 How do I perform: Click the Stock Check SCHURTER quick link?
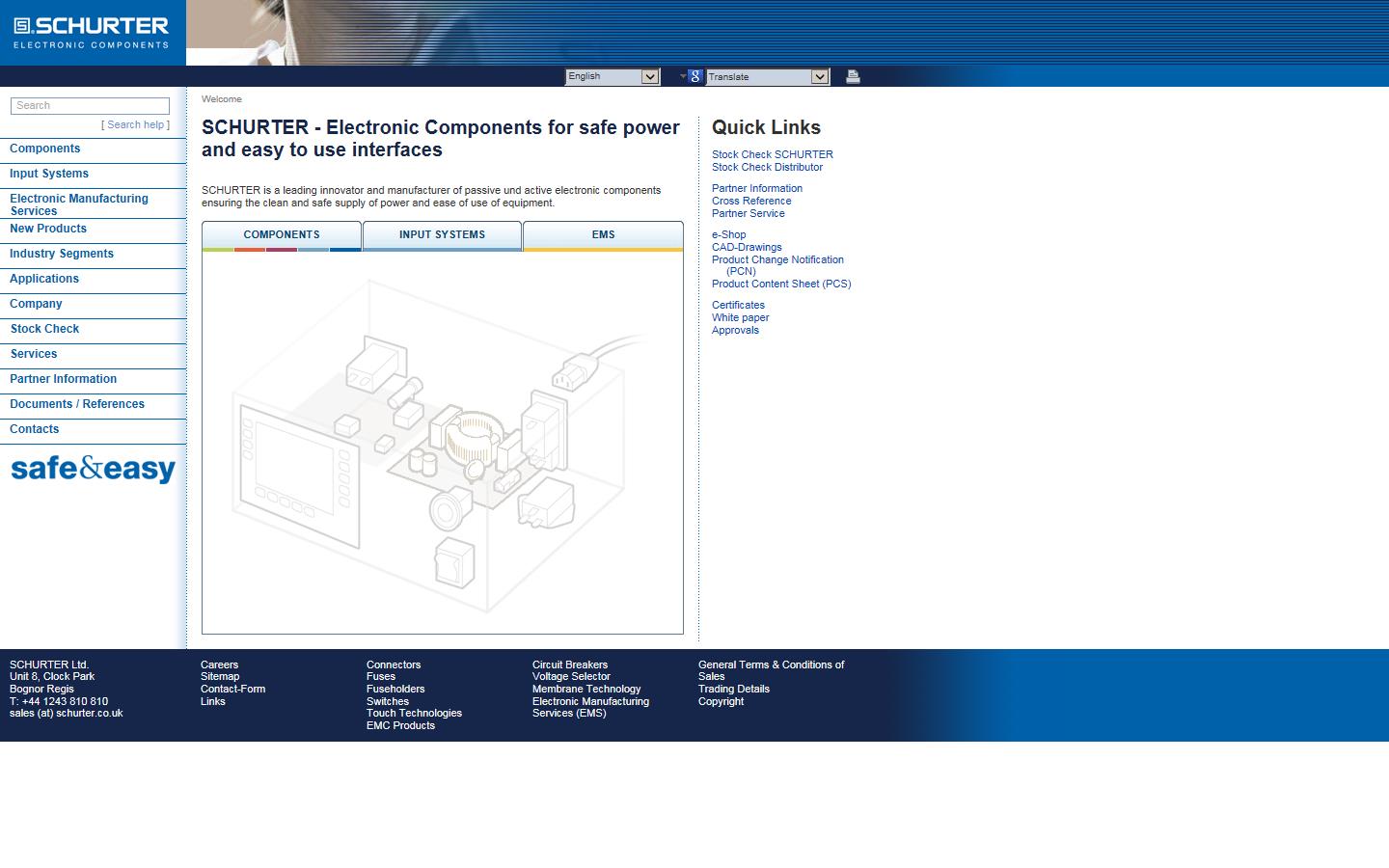(772, 154)
